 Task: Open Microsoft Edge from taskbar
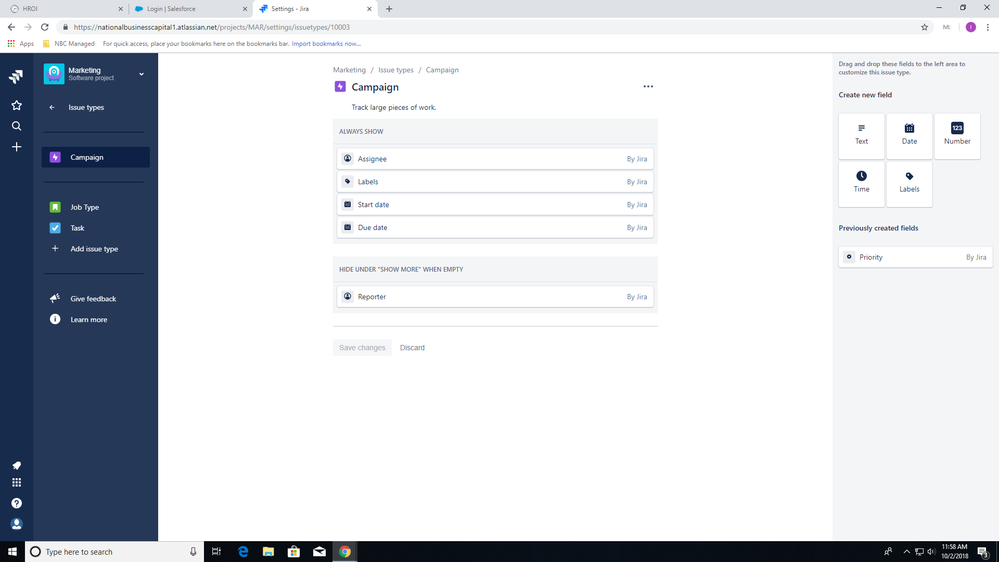click(243, 552)
